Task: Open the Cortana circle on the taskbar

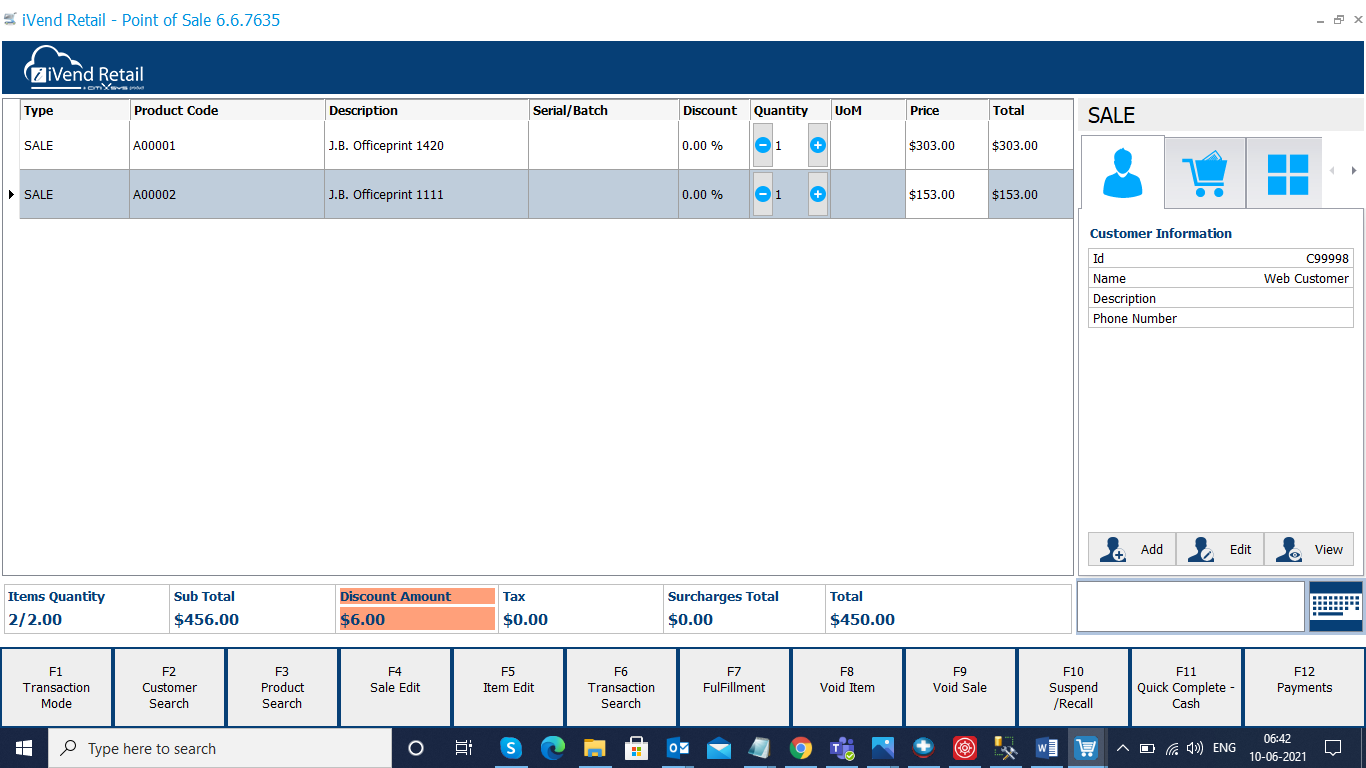Action: coord(416,748)
